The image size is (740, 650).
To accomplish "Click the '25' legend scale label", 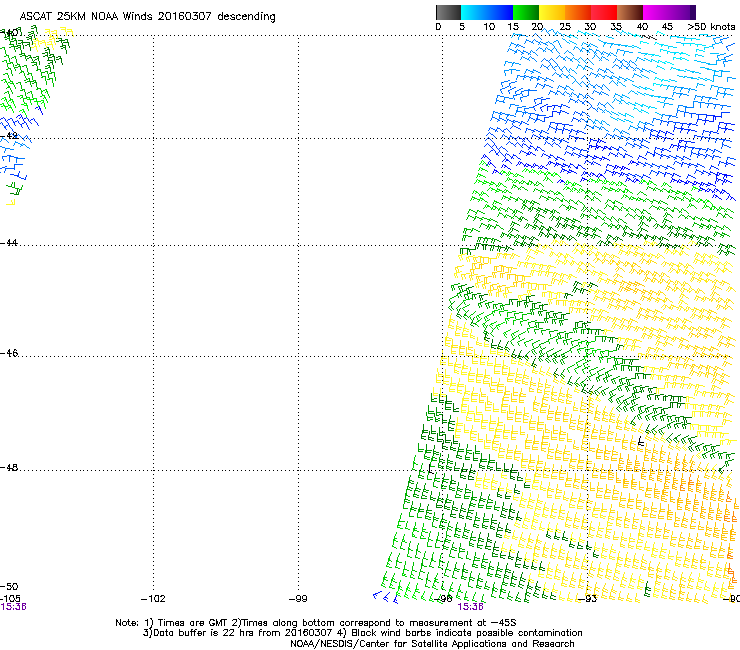I will (x=565, y=27).
